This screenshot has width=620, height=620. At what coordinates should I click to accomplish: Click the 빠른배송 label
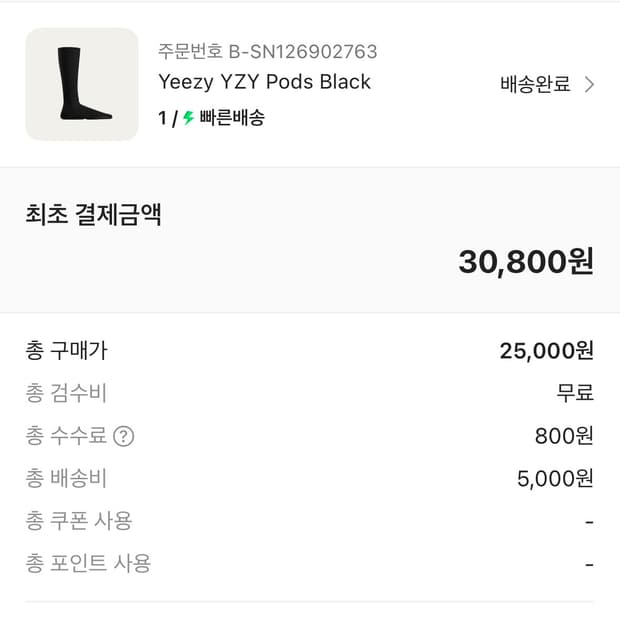pos(232,118)
